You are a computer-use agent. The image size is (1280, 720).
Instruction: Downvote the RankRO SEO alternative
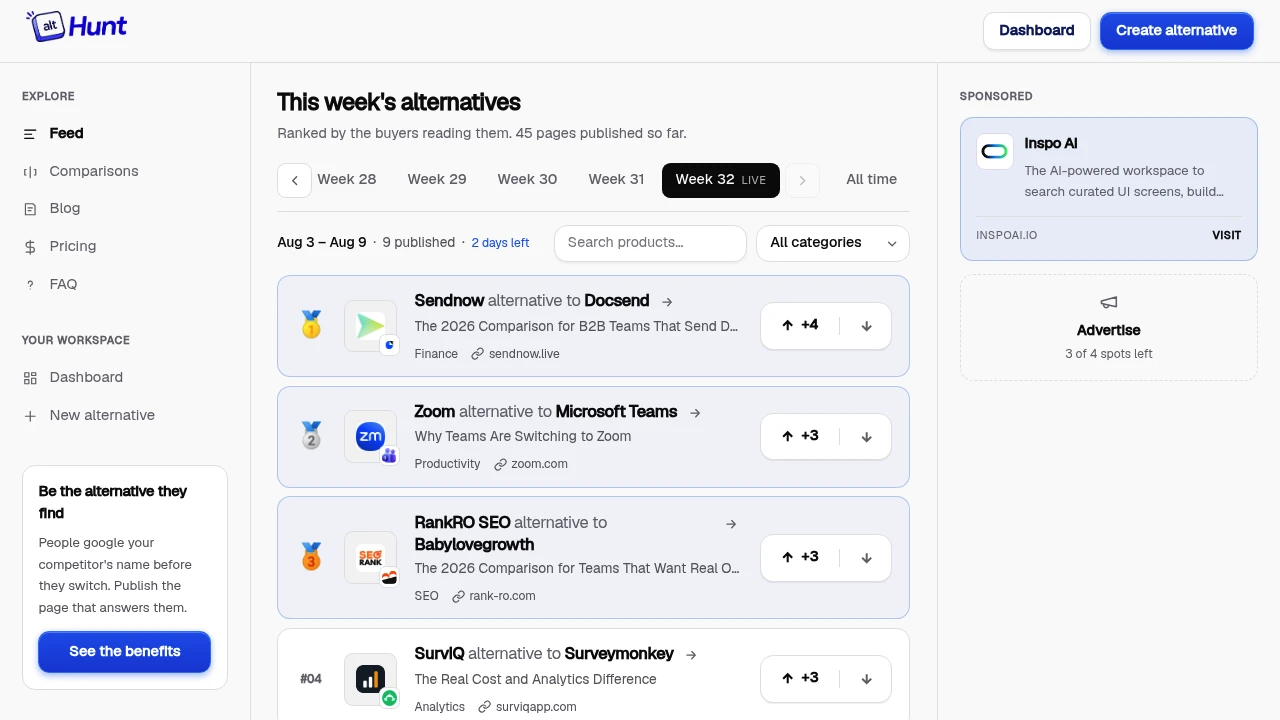pos(866,558)
